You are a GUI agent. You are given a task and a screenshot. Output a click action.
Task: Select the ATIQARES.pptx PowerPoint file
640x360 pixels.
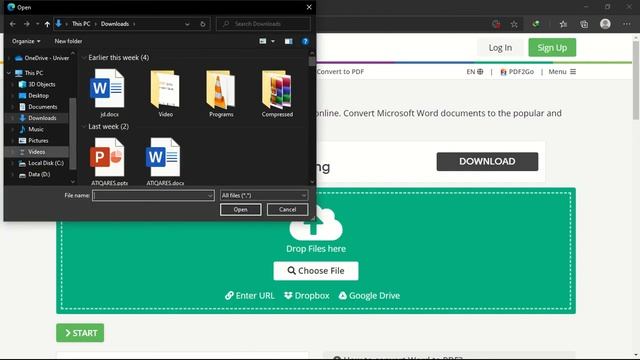[x=108, y=162]
